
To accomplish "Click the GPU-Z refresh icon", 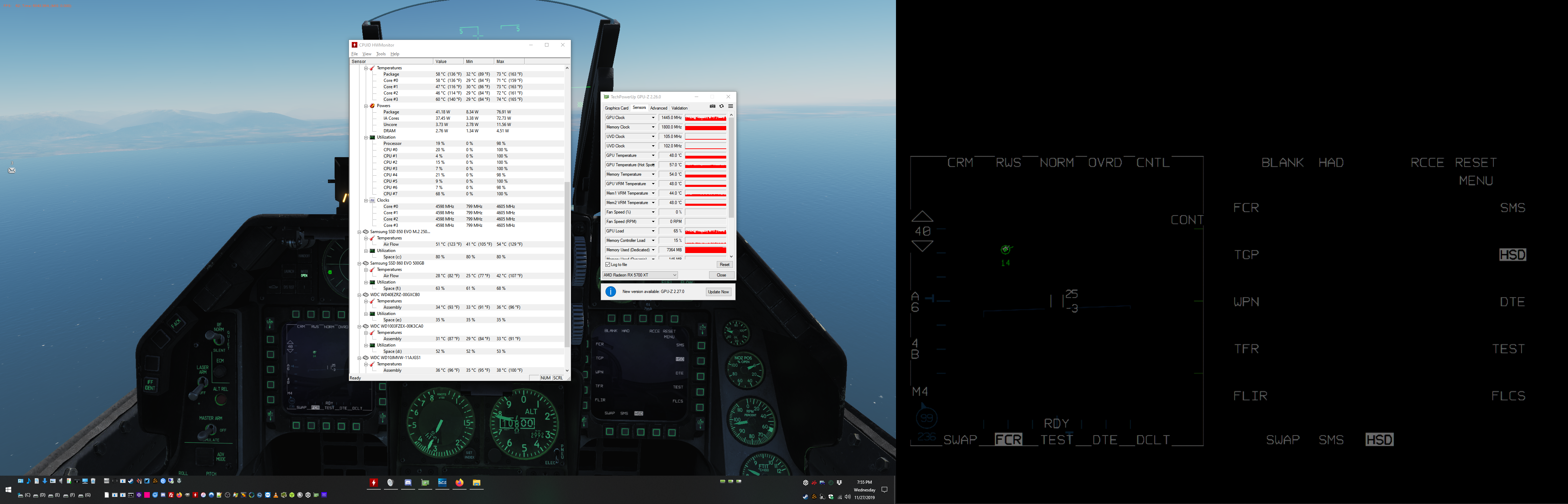I will [722, 106].
